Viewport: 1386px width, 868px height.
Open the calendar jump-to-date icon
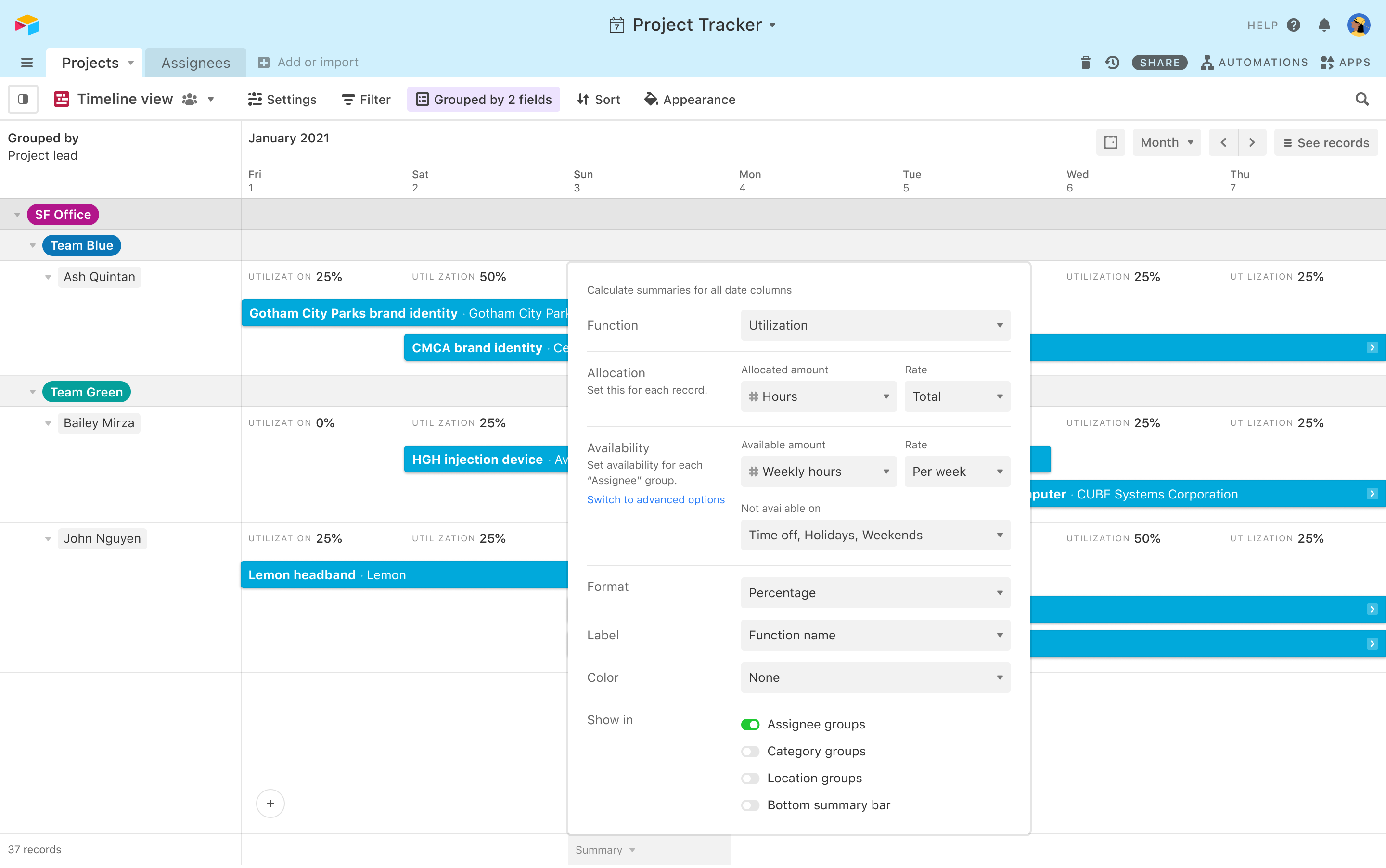coord(1110,142)
